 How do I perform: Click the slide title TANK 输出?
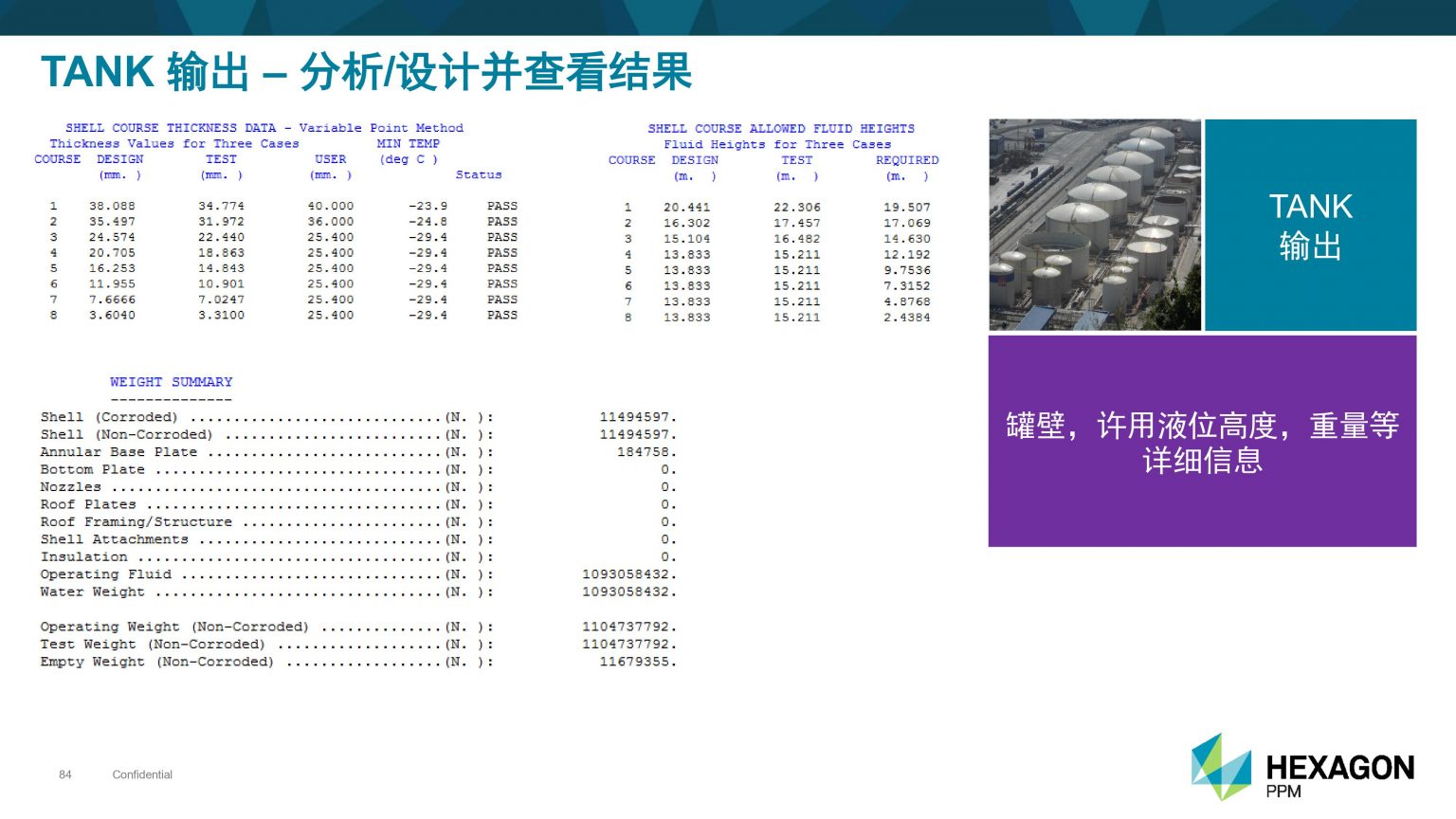coord(366,72)
